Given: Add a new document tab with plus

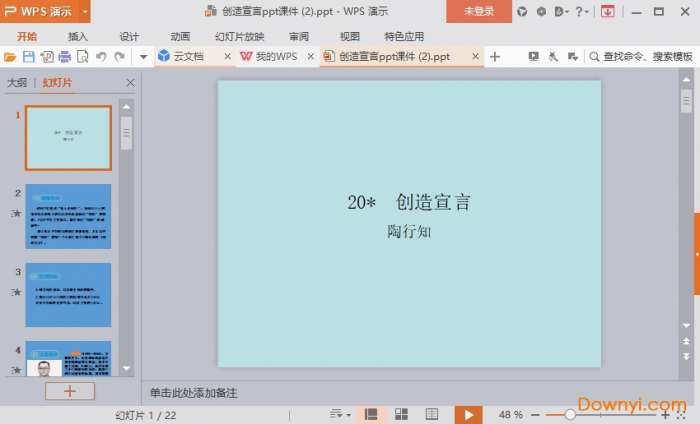Looking at the screenshot, I should click(495, 57).
